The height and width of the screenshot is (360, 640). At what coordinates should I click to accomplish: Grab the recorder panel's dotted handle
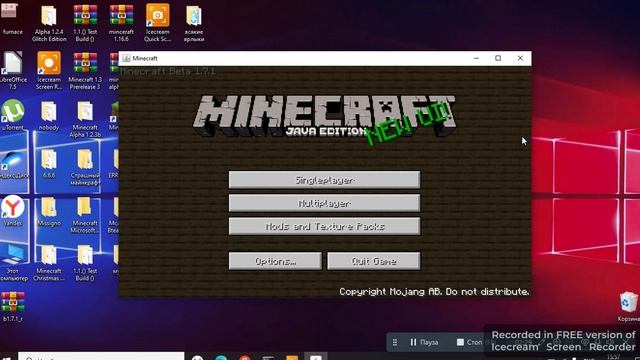(395, 342)
